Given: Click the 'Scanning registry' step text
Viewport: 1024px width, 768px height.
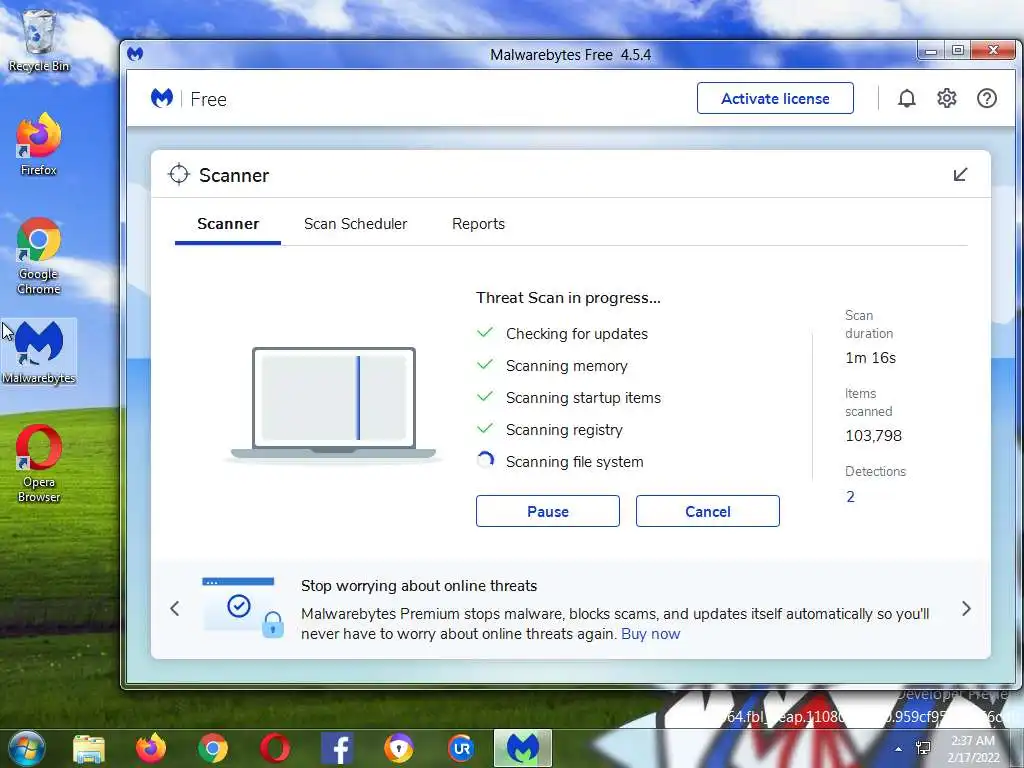Looking at the screenshot, I should (x=564, y=430).
